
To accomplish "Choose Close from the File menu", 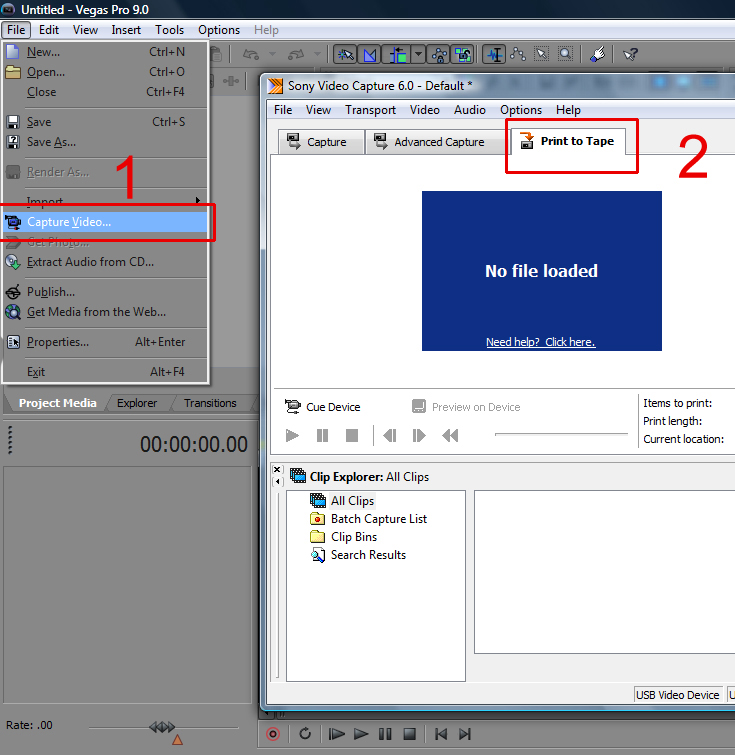I will point(105,92).
